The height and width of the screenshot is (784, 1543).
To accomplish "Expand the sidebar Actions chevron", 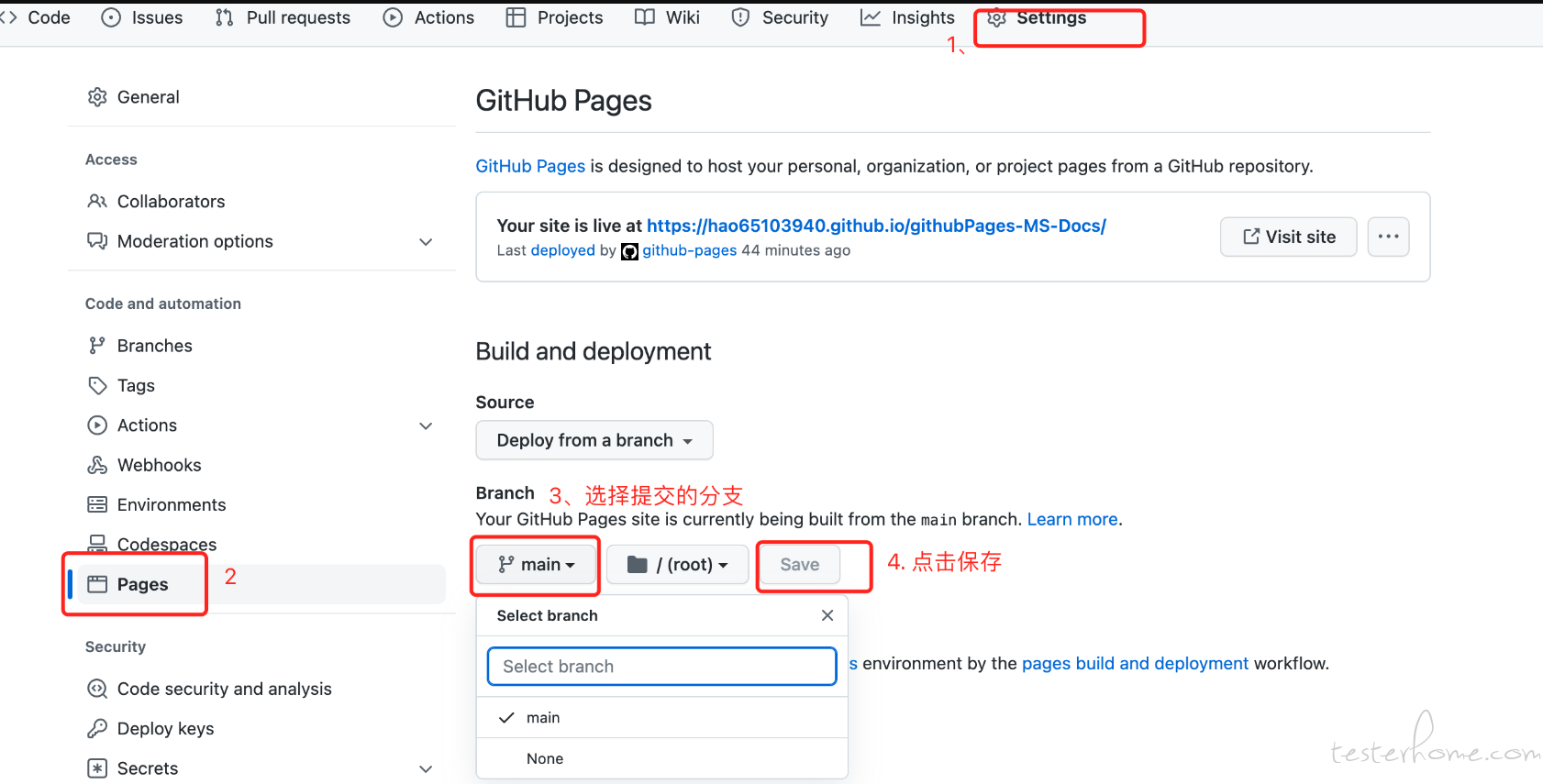I will click(x=426, y=425).
